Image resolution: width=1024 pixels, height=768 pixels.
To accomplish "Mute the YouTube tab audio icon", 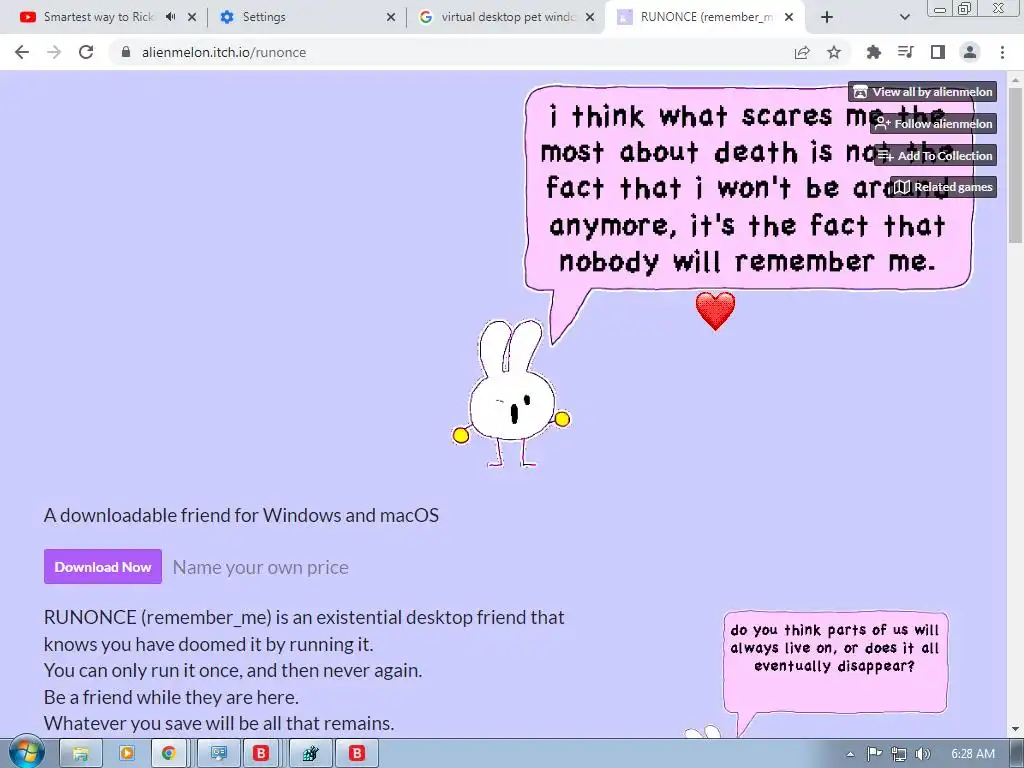I will (x=170, y=17).
